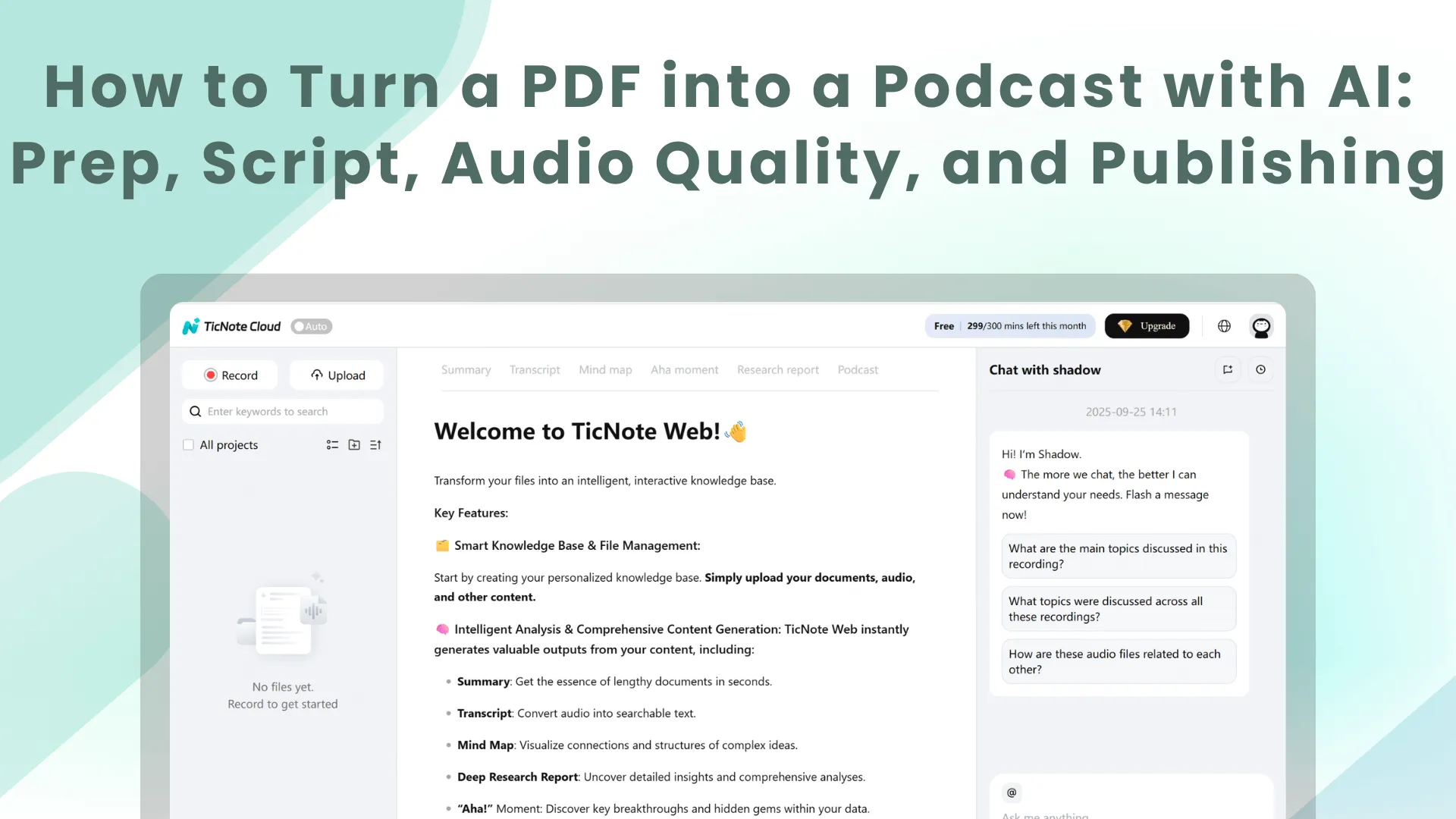This screenshot has width=1456, height=819.
Task: Toggle the Auto switch
Action: pyautogui.click(x=311, y=326)
